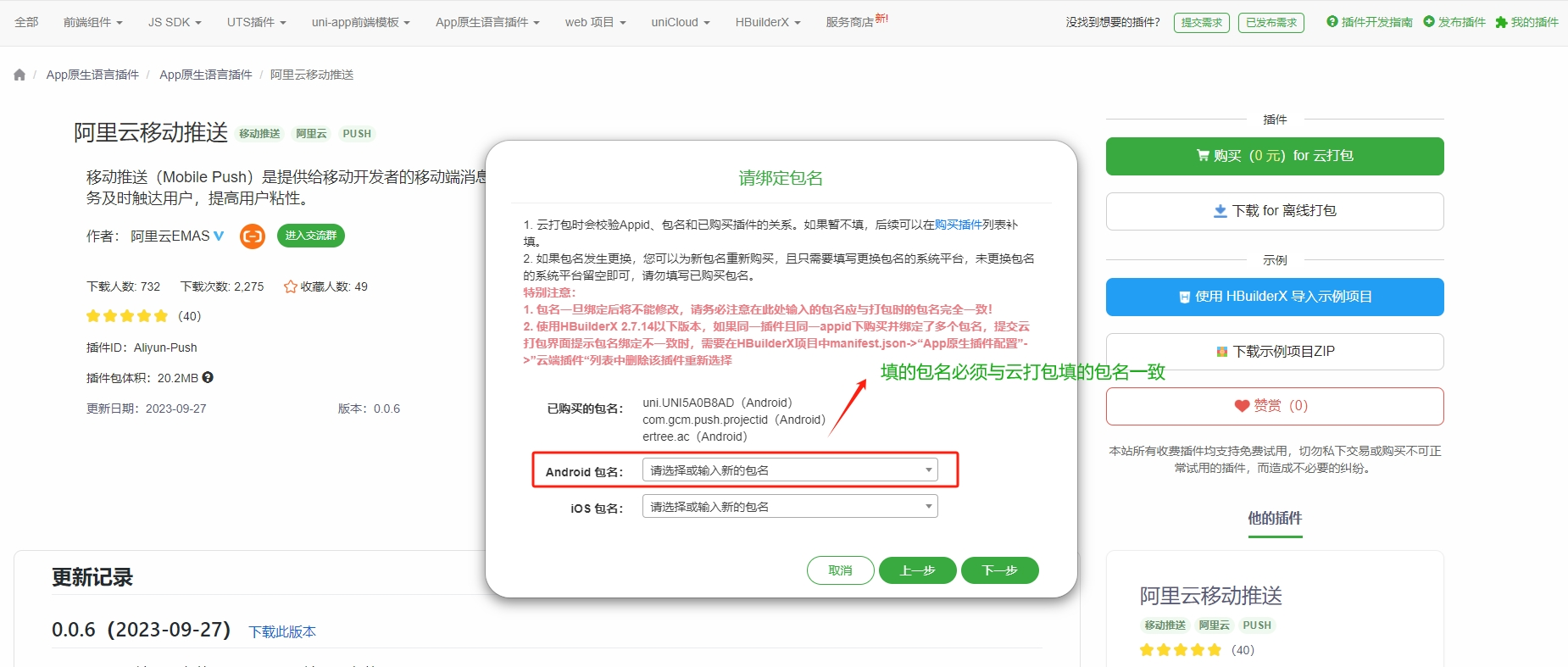Click 提交需求 button
Image resolution: width=1568 pixels, height=667 pixels.
pyautogui.click(x=1202, y=23)
